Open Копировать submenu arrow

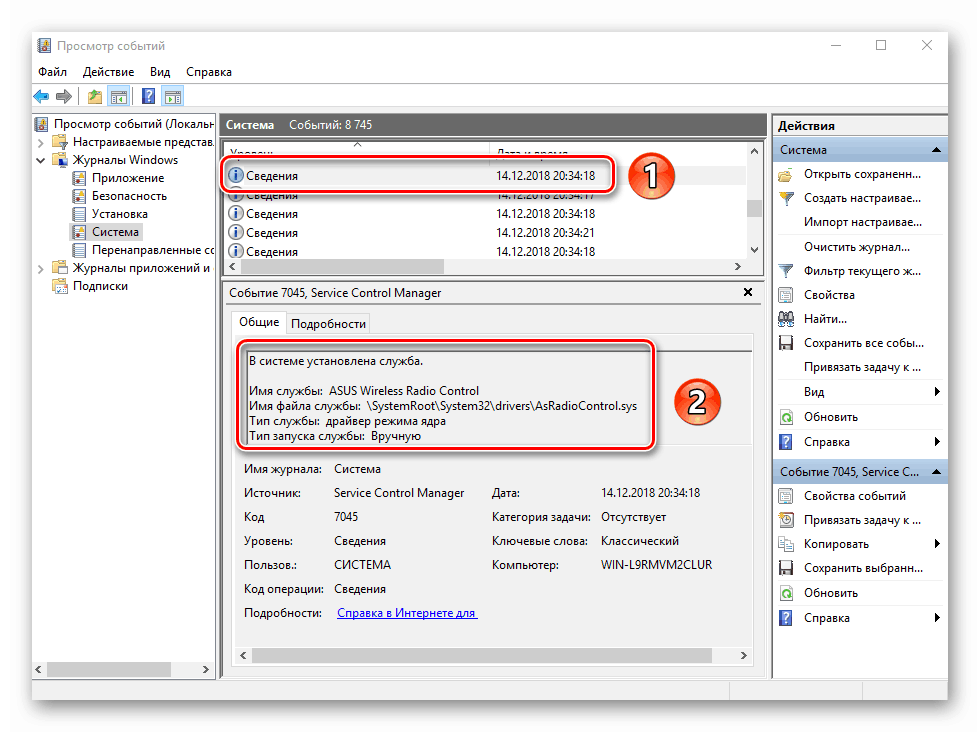(937, 544)
